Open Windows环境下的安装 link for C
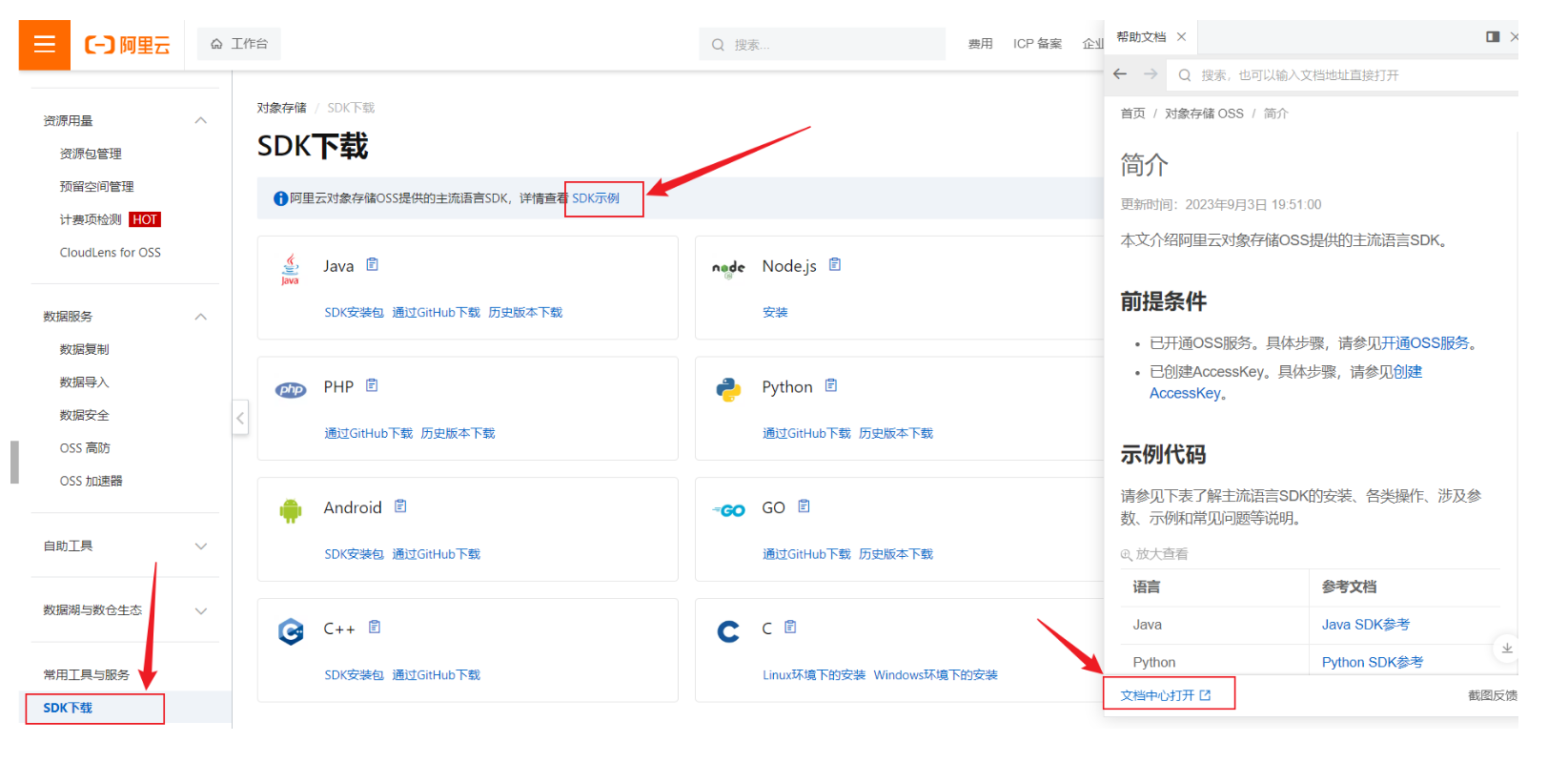 pyautogui.click(x=936, y=675)
